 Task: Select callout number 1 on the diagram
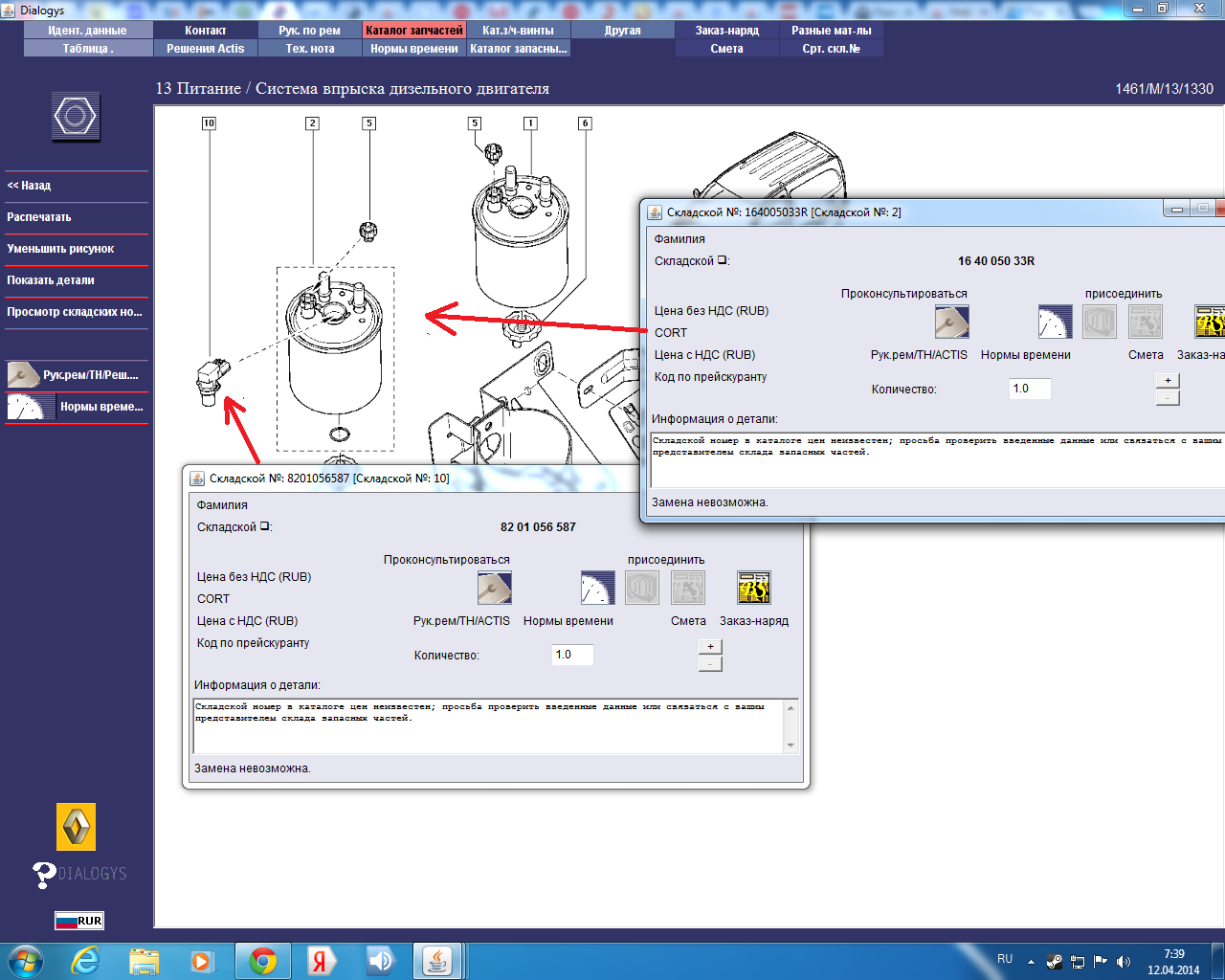pos(530,123)
